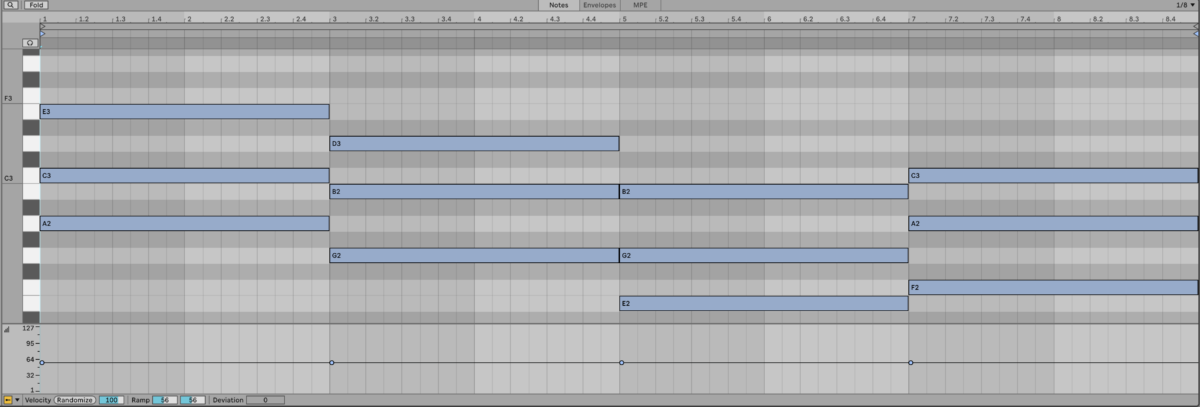Click the velocity marker at bar 1

tap(42, 362)
